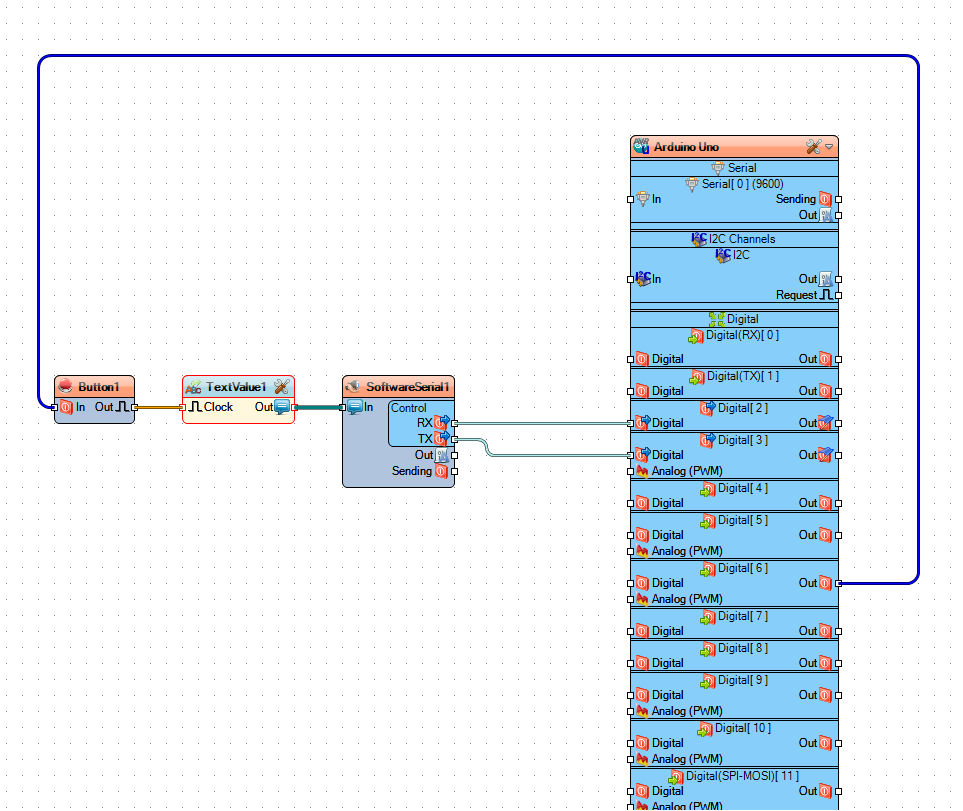Click the Digital(RX)[0] header label

tap(742, 335)
